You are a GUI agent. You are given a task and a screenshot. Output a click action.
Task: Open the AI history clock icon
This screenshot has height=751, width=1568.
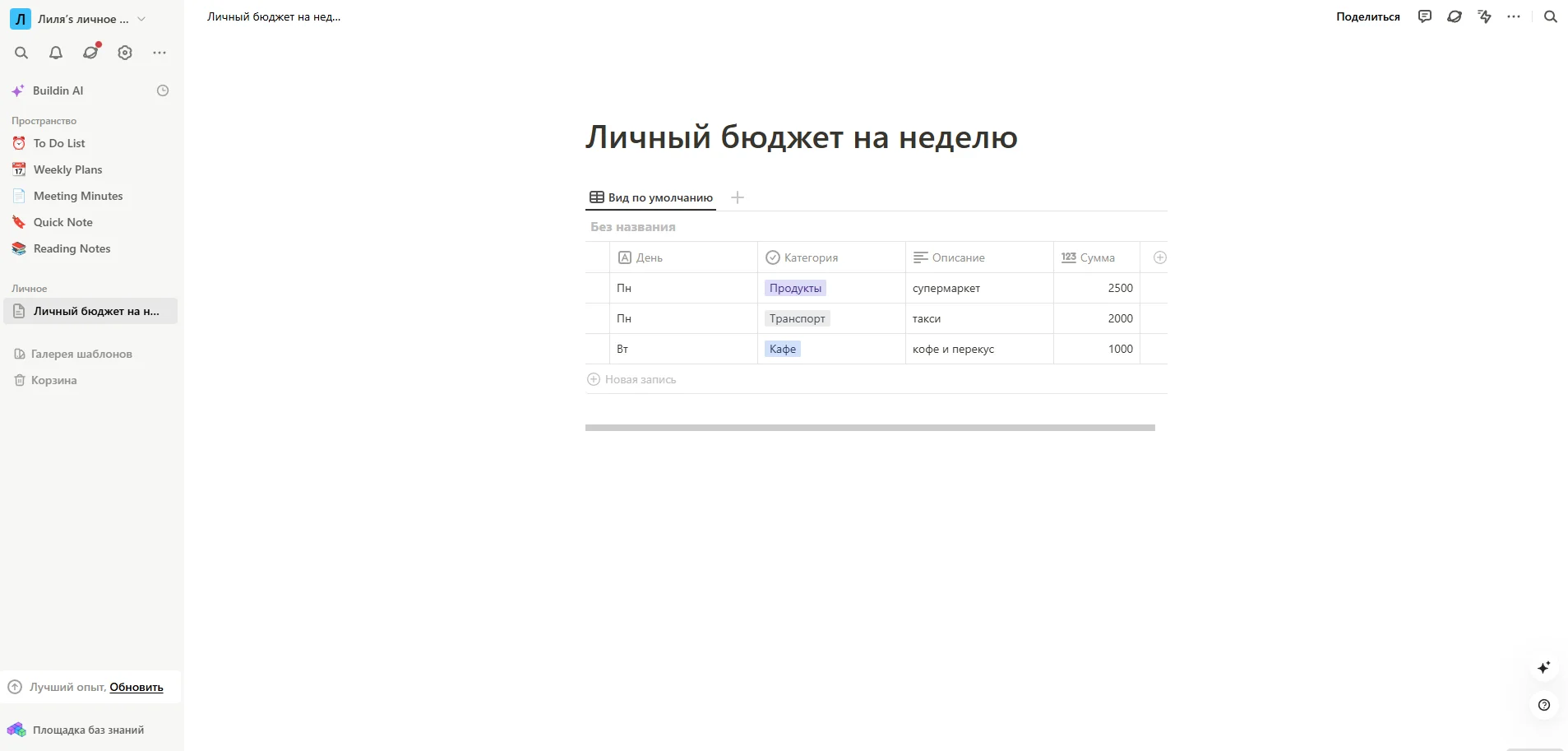163,90
